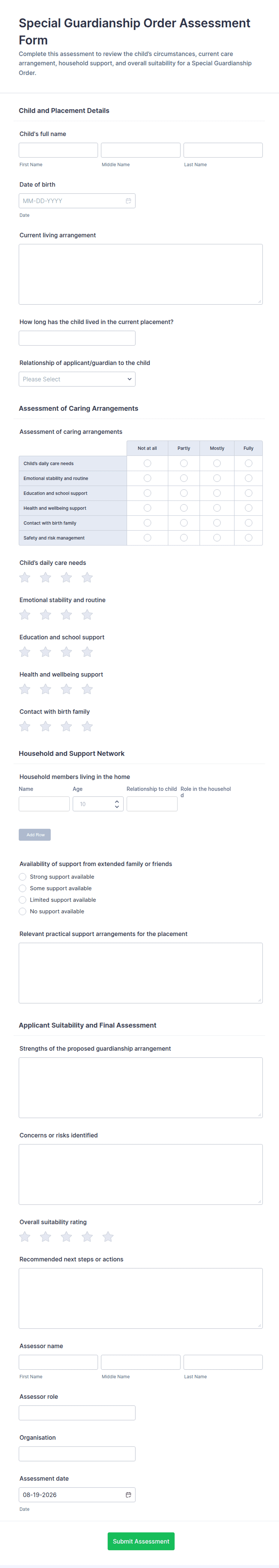Select fourth star for Contact with birth family
279x1568 pixels.
click(88, 726)
